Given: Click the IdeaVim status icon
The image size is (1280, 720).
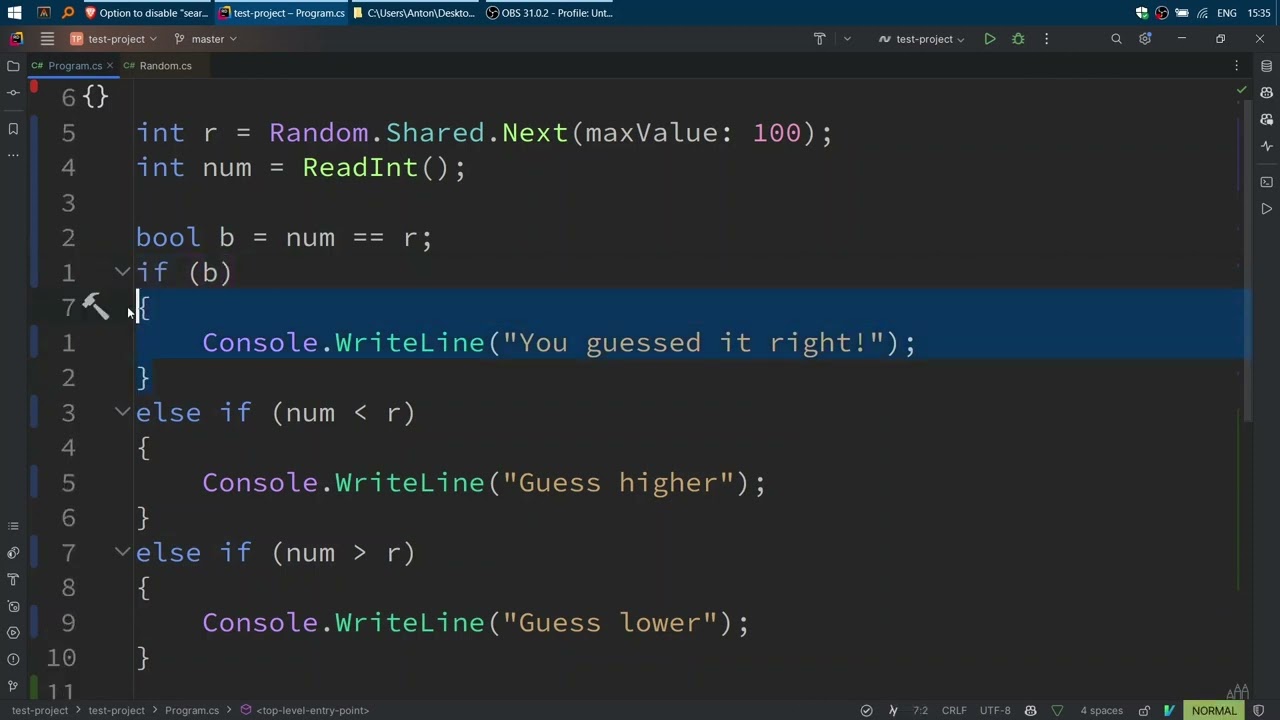Looking at the screenshot, I should (1169, 710).
